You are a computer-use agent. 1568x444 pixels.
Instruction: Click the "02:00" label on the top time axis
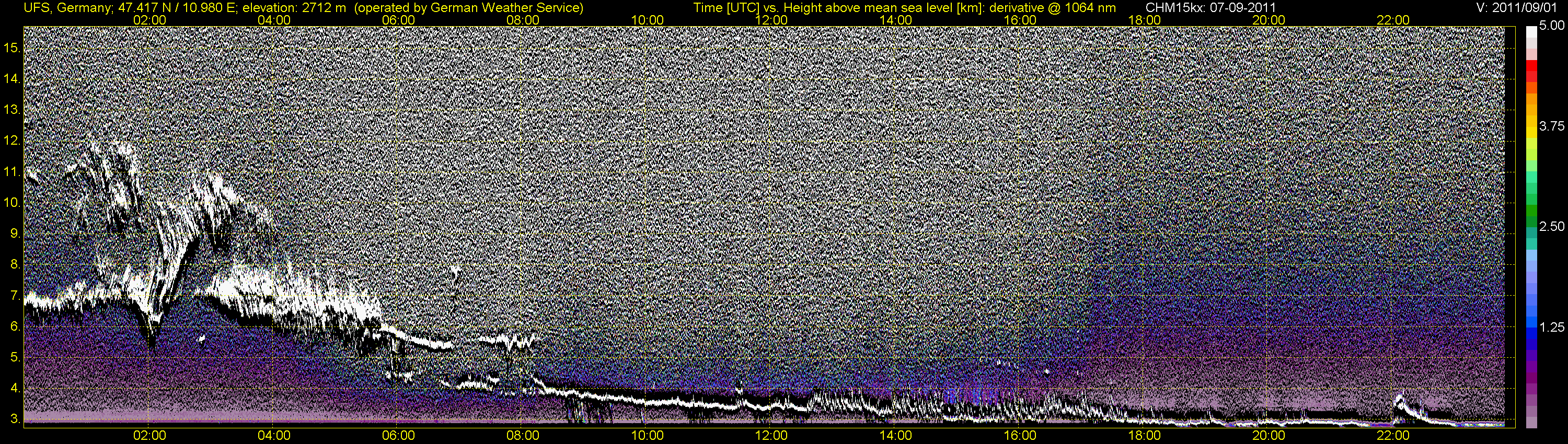[149, 20]
